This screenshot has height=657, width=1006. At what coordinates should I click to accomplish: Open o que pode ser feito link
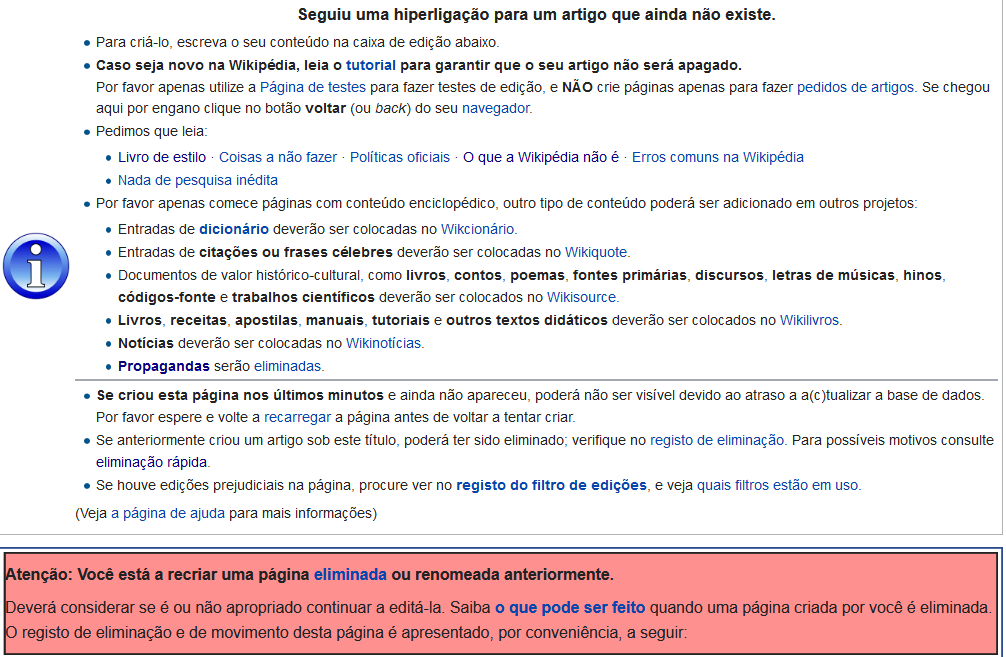tap(570, 608)
